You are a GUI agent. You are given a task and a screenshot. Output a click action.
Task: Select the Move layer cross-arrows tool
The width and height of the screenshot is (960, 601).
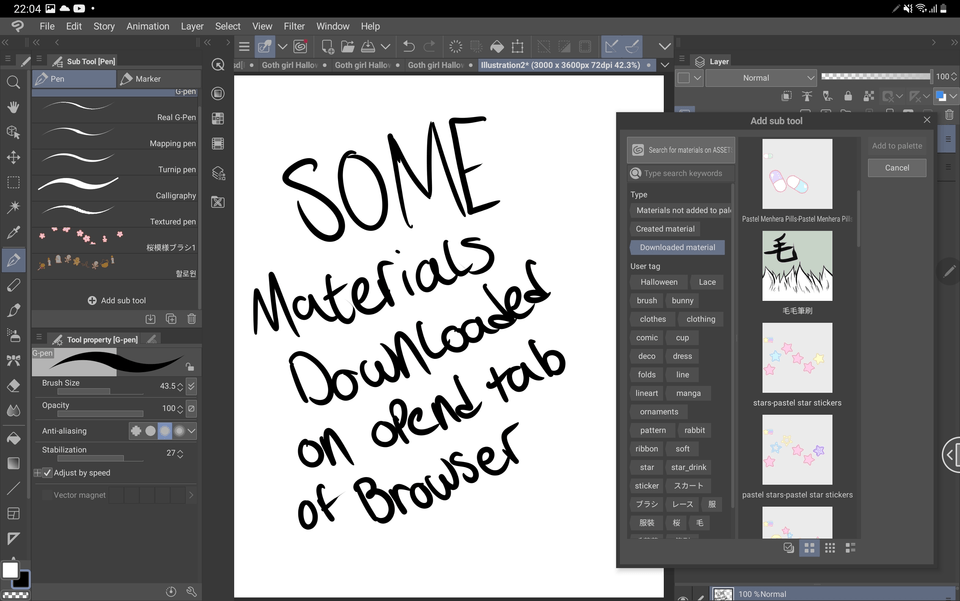pyautogui.click(x=13, y=157)
